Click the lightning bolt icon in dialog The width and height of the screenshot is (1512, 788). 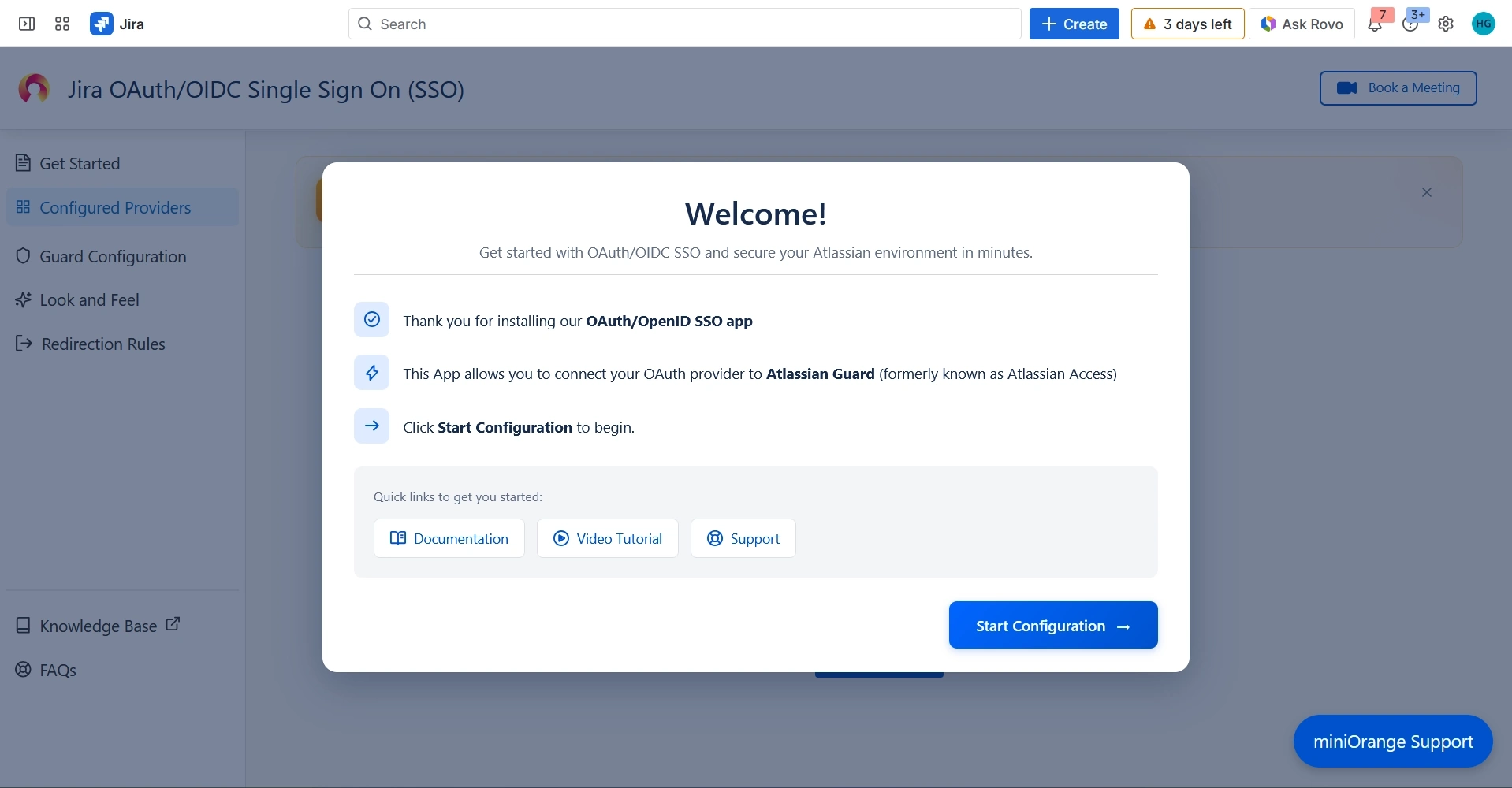(x=372, y=373)
